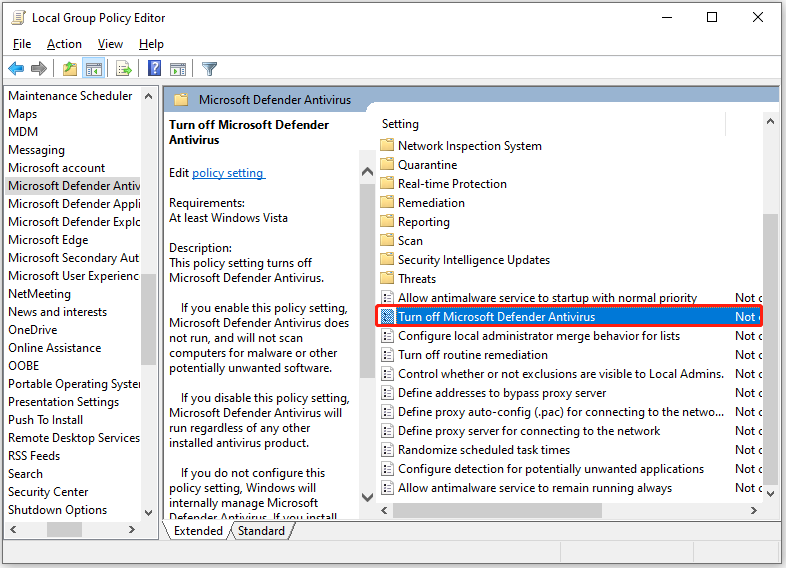Click icon of Define addresses to bypass proxy server
Screen dimensions: 786x568
tap(387, 393)
